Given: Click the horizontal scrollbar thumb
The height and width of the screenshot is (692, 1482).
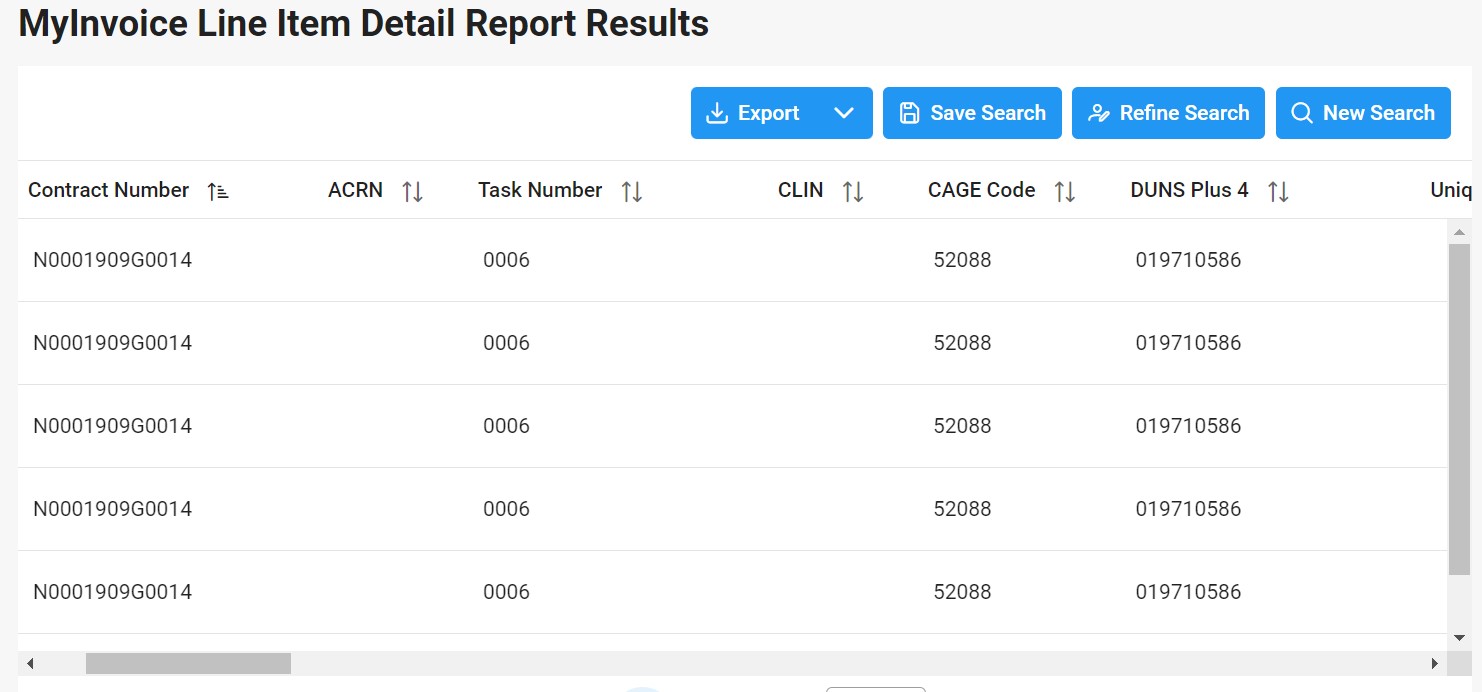Looking at the screenshot, I should (x=188, y=663).
